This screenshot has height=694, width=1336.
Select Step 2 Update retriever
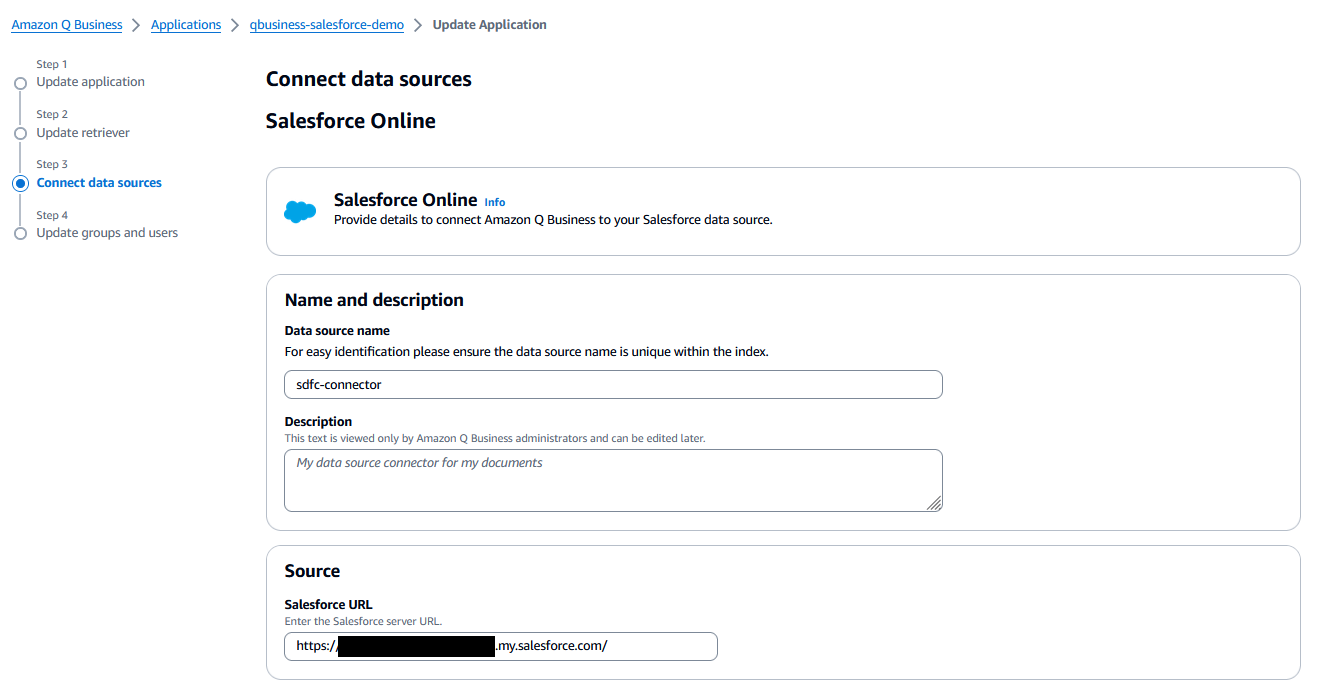[x=83, y=132]
